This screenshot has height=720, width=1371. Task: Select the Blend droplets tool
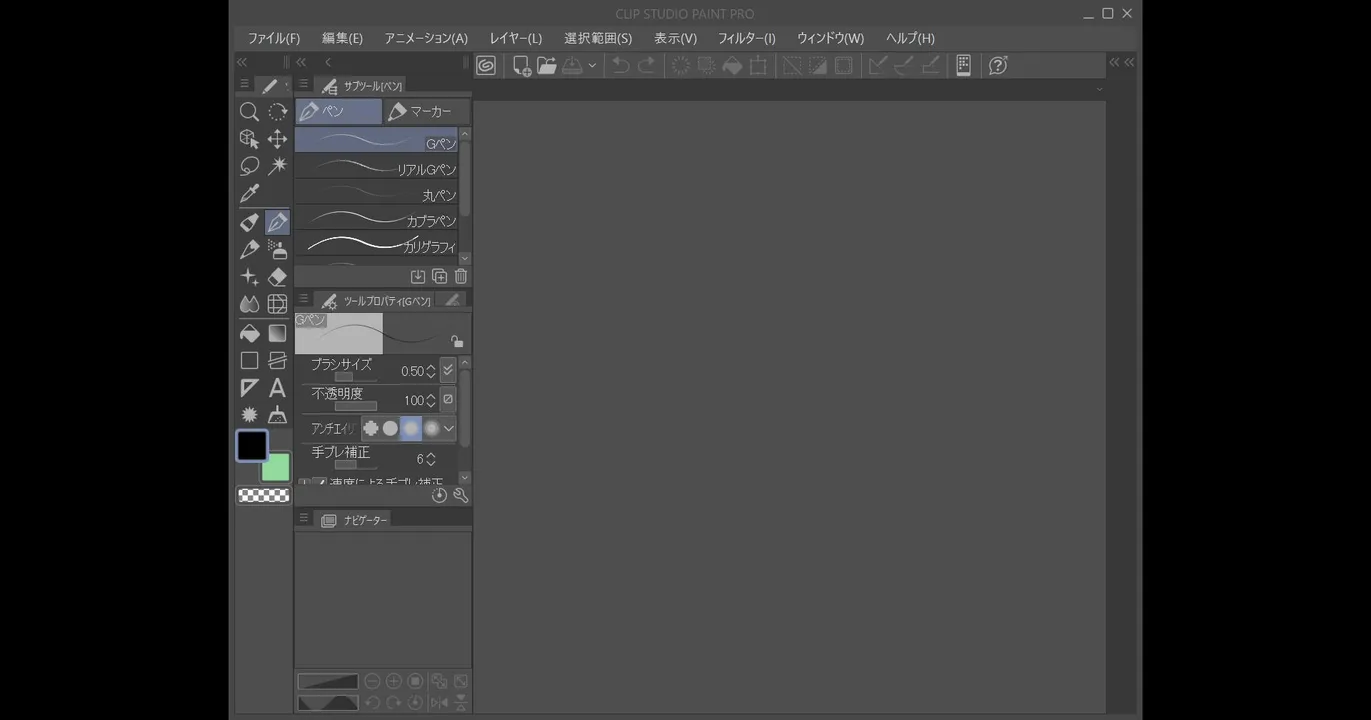tap(249, 304)
